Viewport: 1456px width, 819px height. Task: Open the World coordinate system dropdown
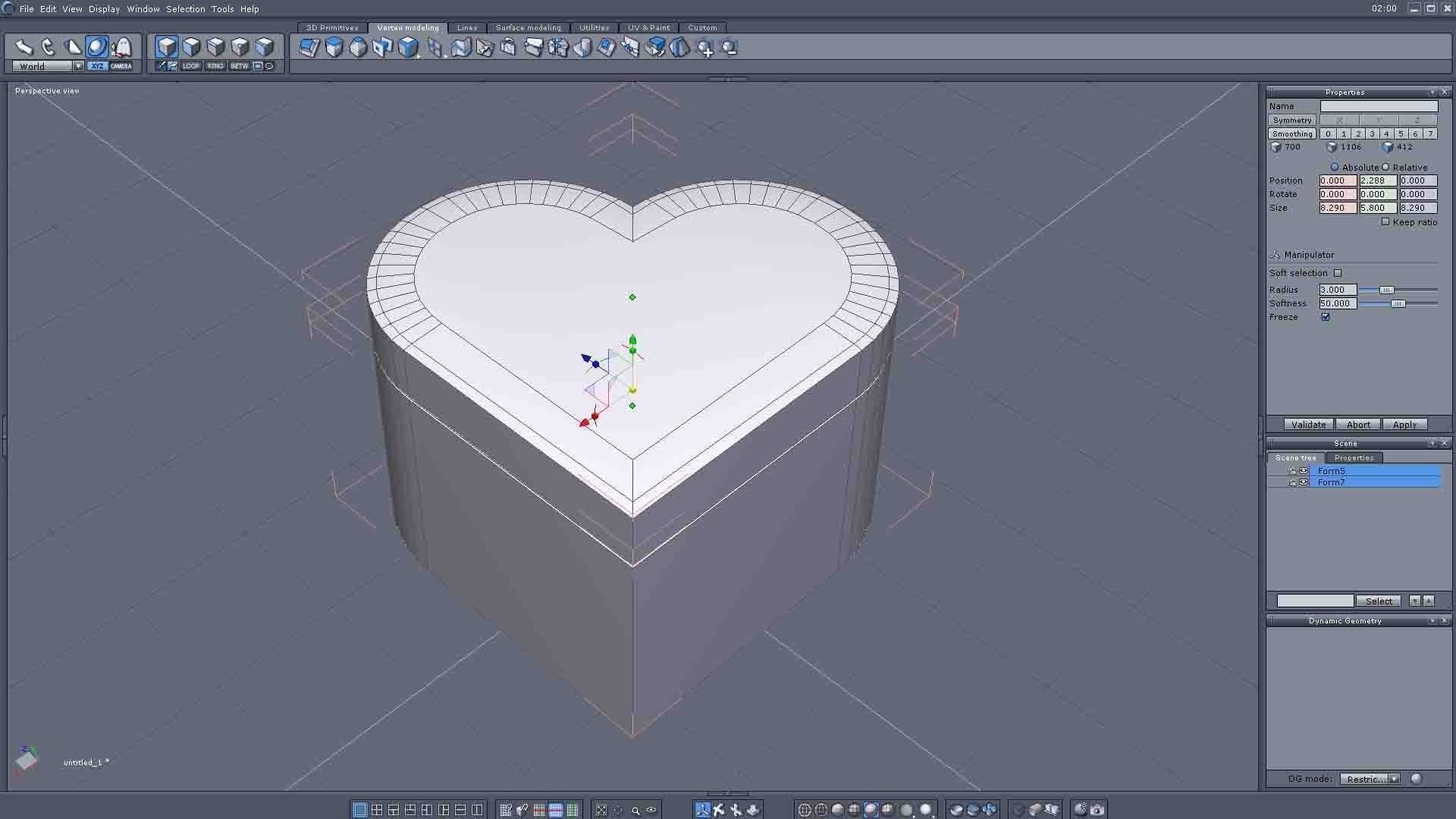[x=78, y=66]
